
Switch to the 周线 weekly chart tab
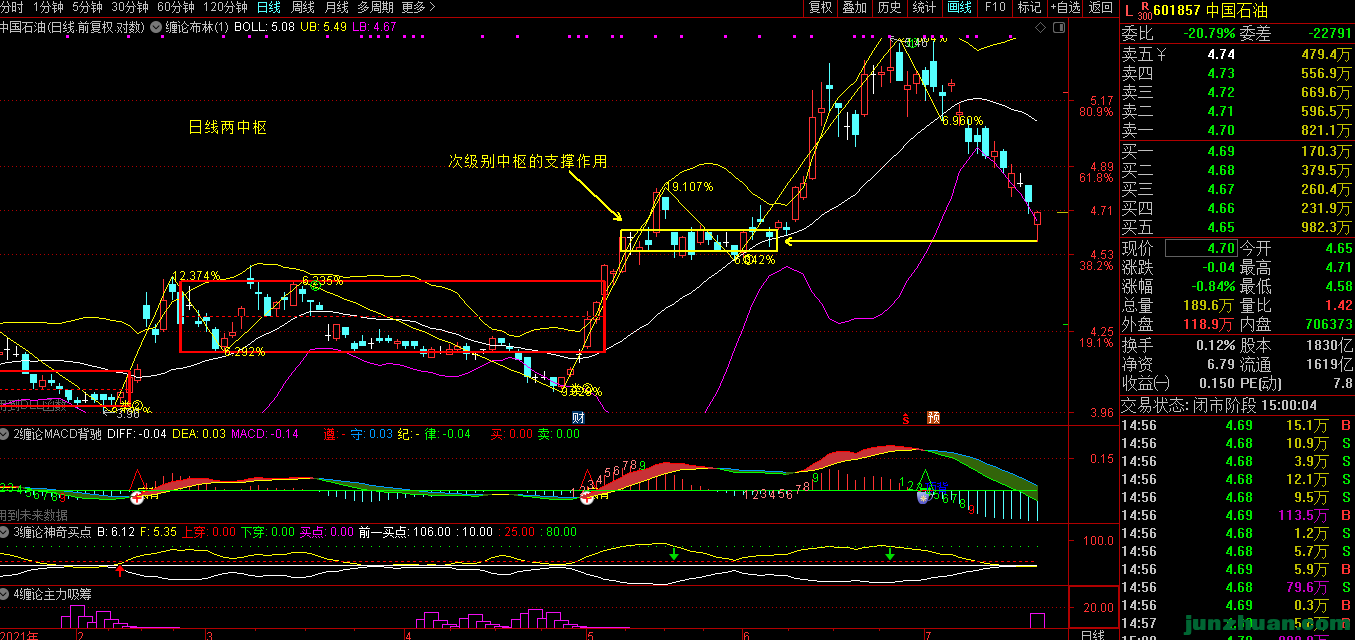pyautogui.click(x=302, y=8)
